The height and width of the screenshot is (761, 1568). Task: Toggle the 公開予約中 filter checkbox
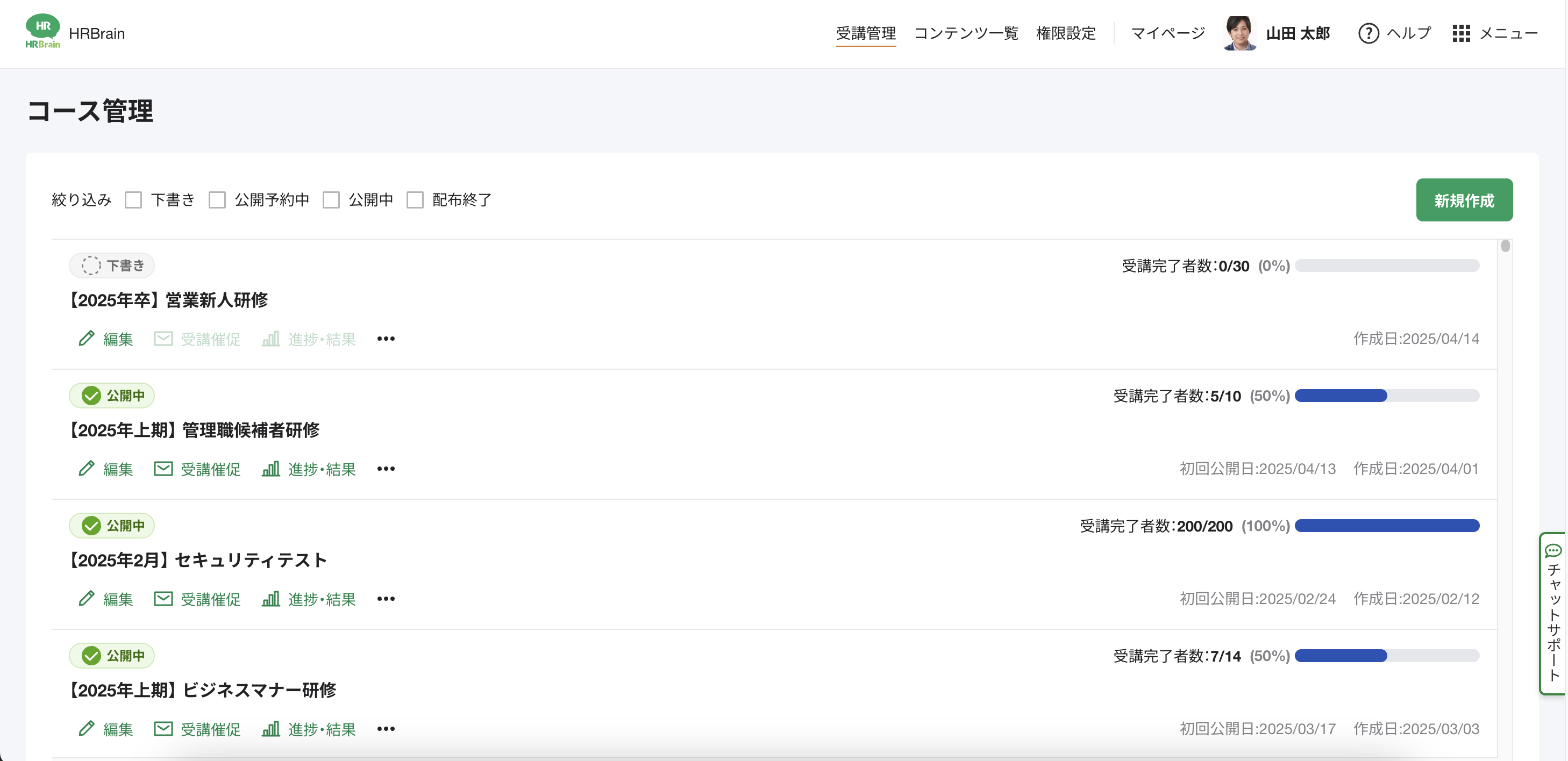point(217,199)
